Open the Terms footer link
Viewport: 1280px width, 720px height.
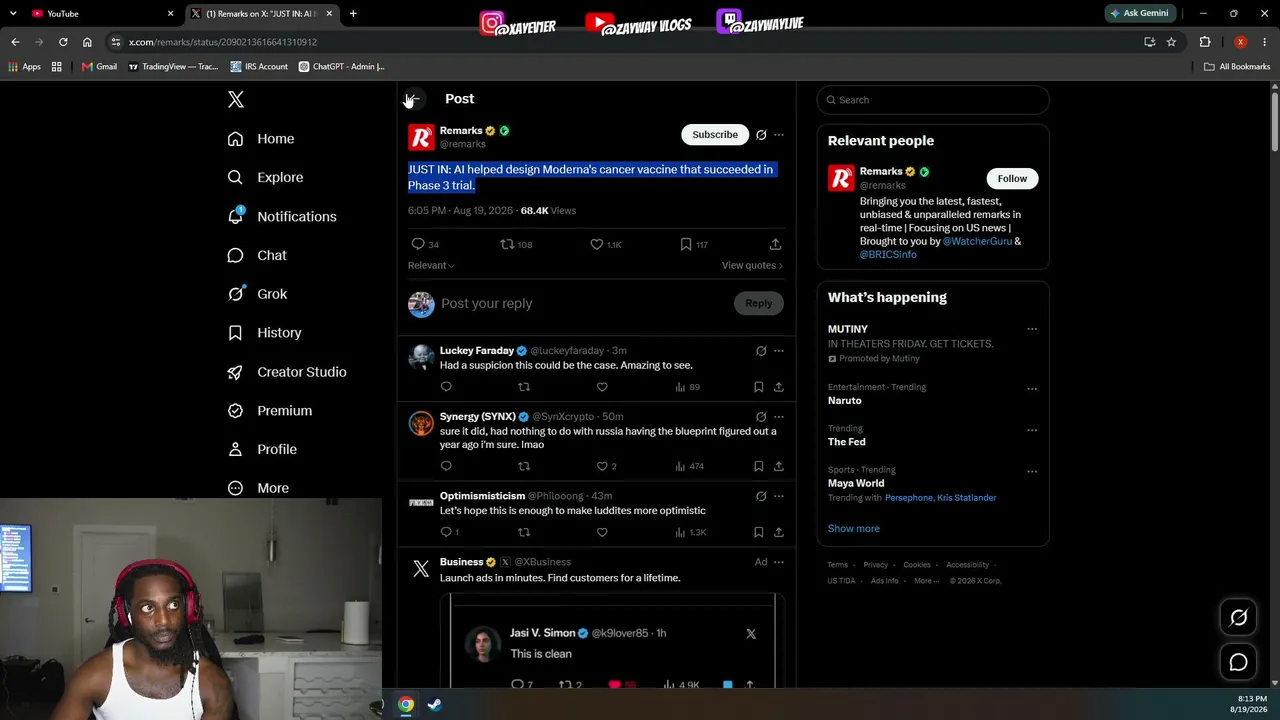pos(837,565)
